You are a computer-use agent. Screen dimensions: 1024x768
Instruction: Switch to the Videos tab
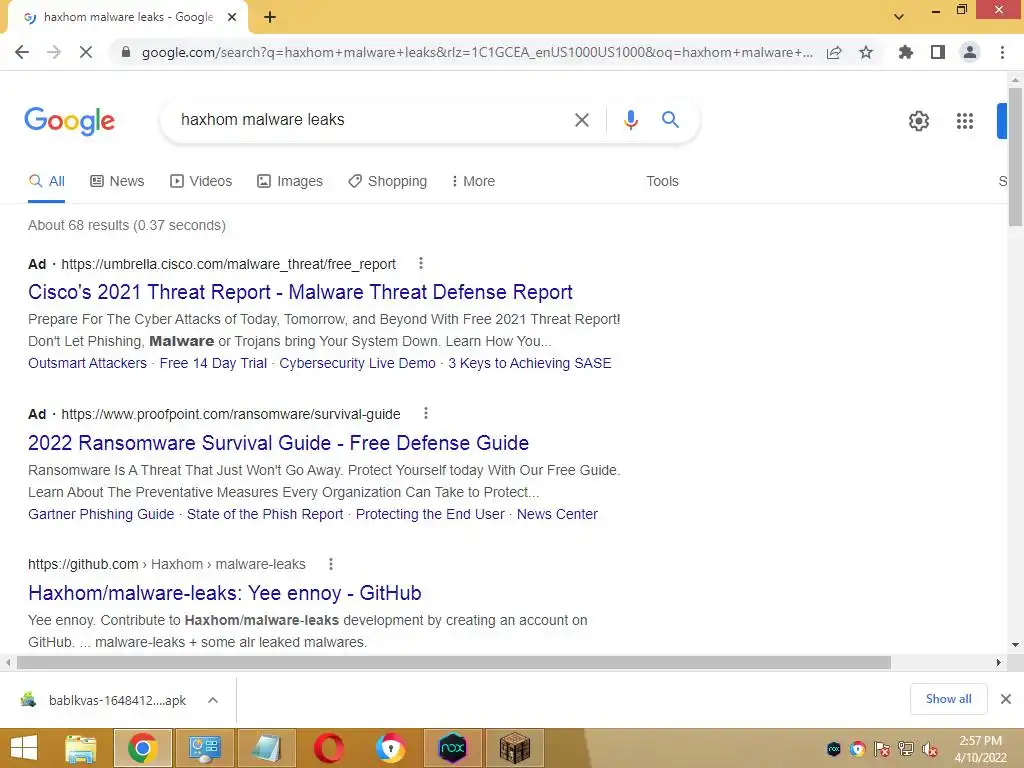click(x=201, y=182)
